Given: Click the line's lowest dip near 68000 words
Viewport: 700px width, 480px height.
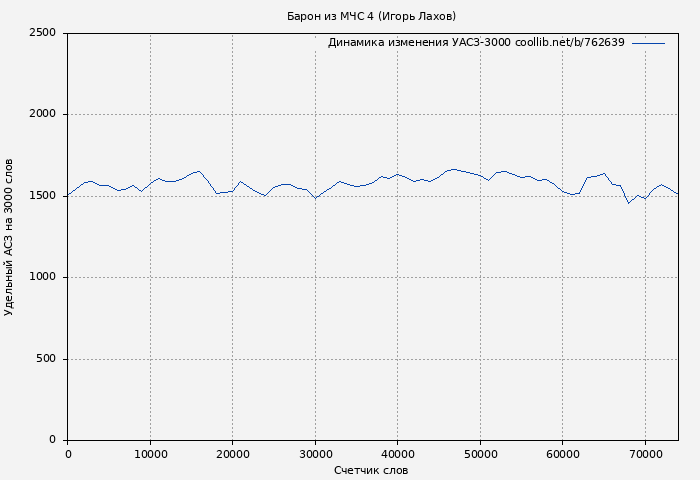Looking at the screenshot, I should 629,203.
